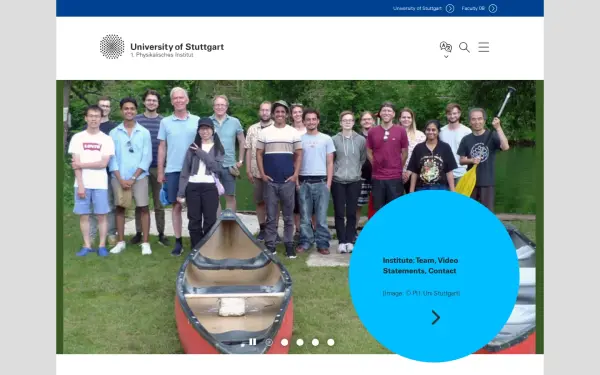The height and width of the screenshot is (375, 600).
Task: Click the arrow circle beside Faculty 08
Action: [x=493, y=8]
